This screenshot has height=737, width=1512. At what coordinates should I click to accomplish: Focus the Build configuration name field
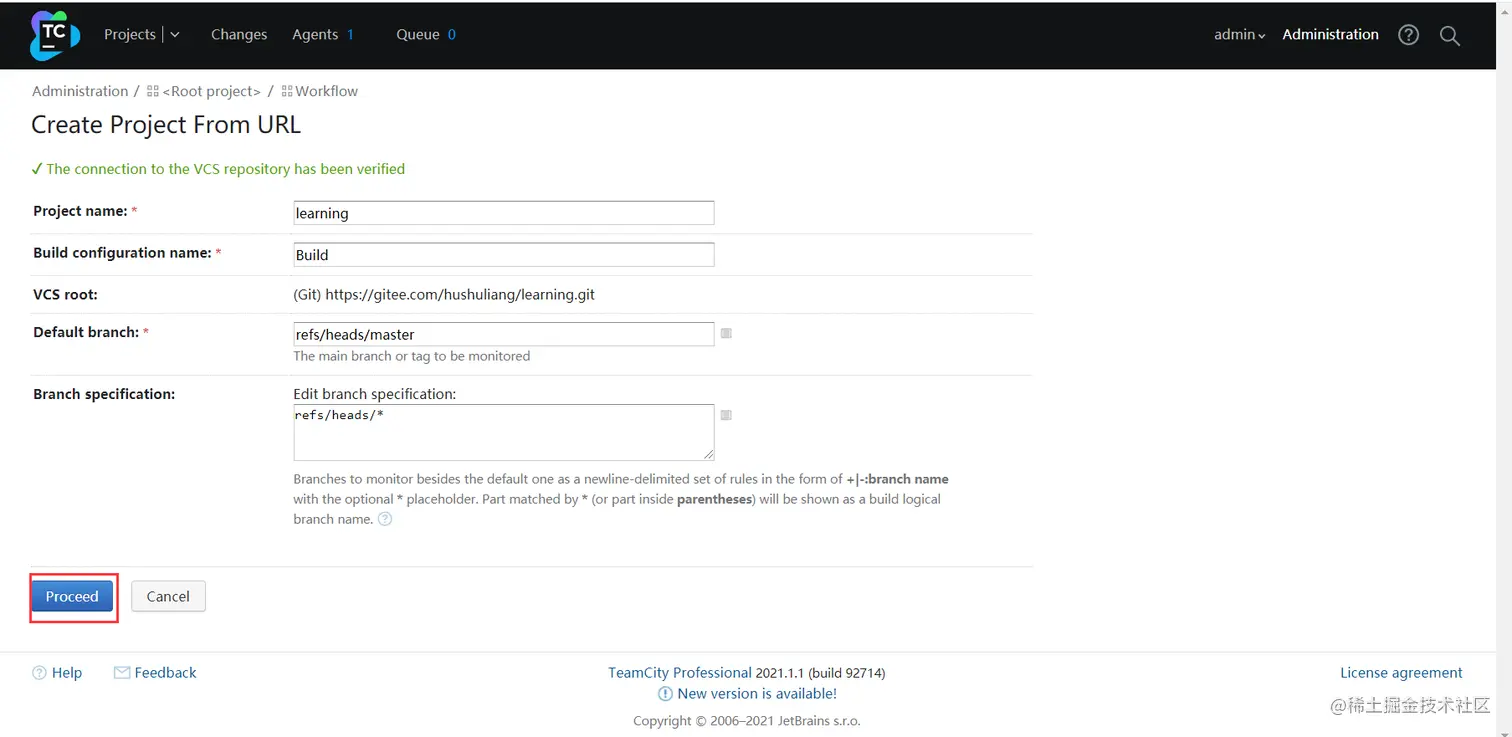[504, 255]
